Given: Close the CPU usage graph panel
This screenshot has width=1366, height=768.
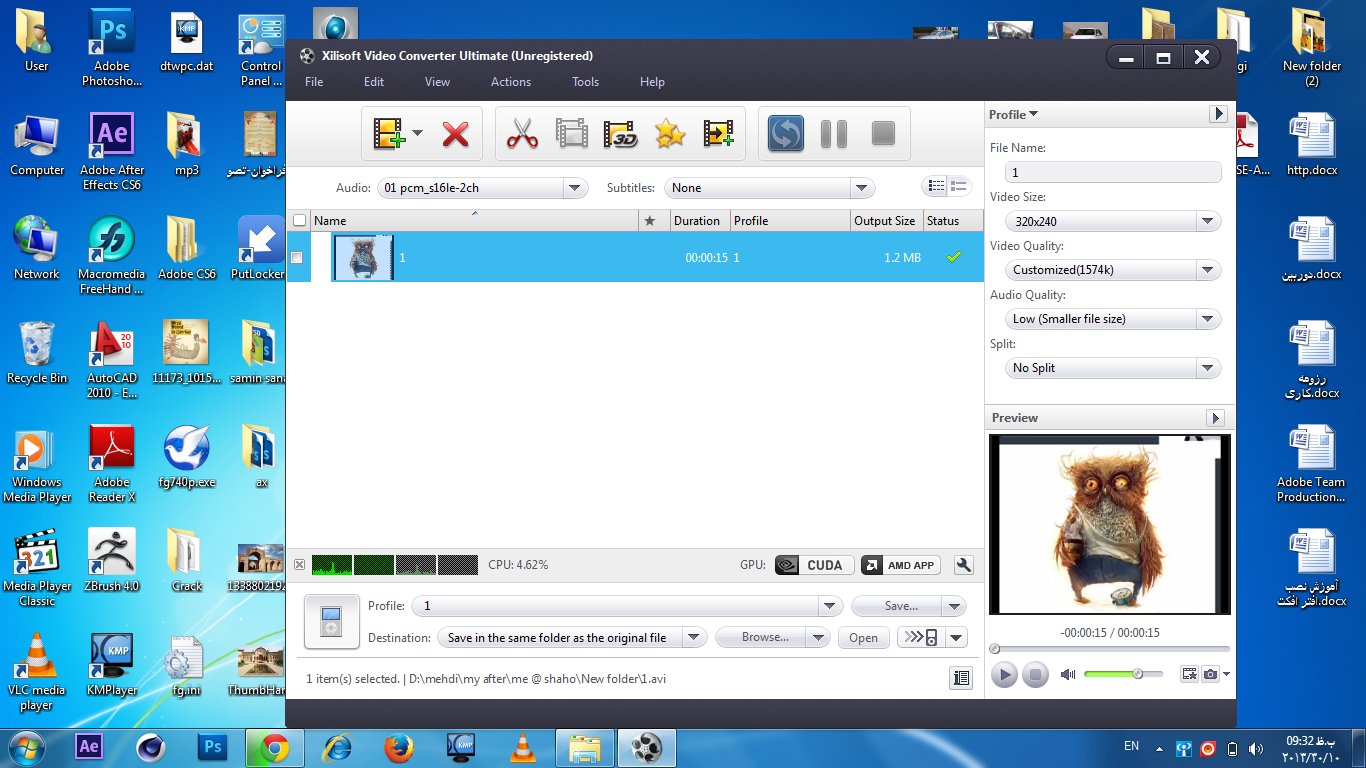Looking at the screenshot, I should pos(299,565).
